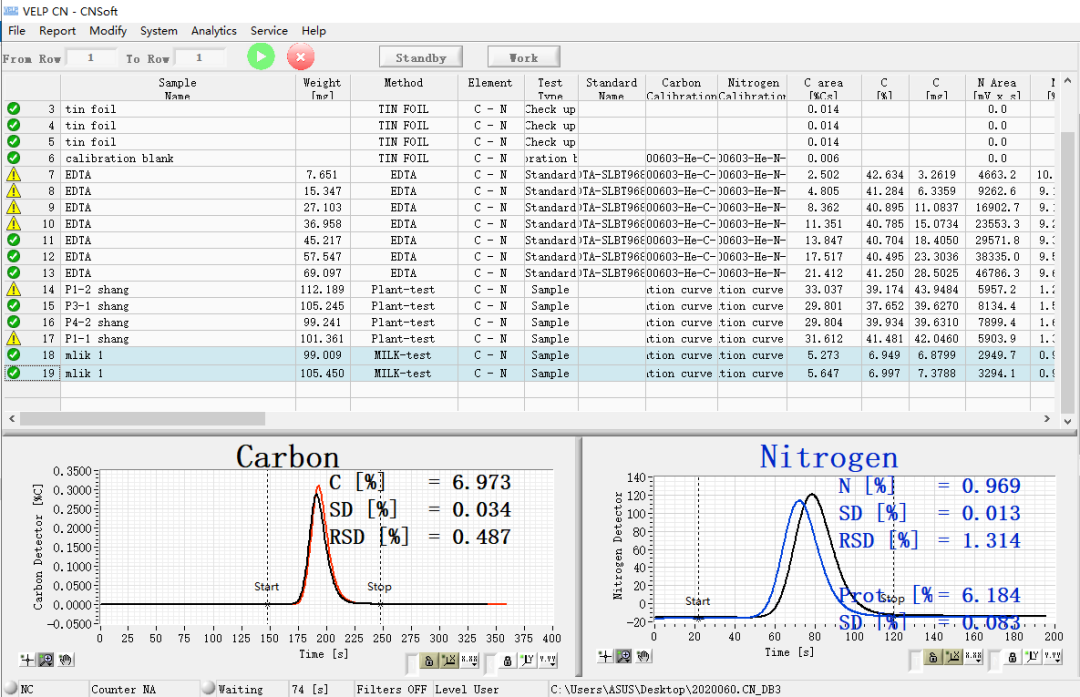Start analysis with the green play button

(260, 57)
